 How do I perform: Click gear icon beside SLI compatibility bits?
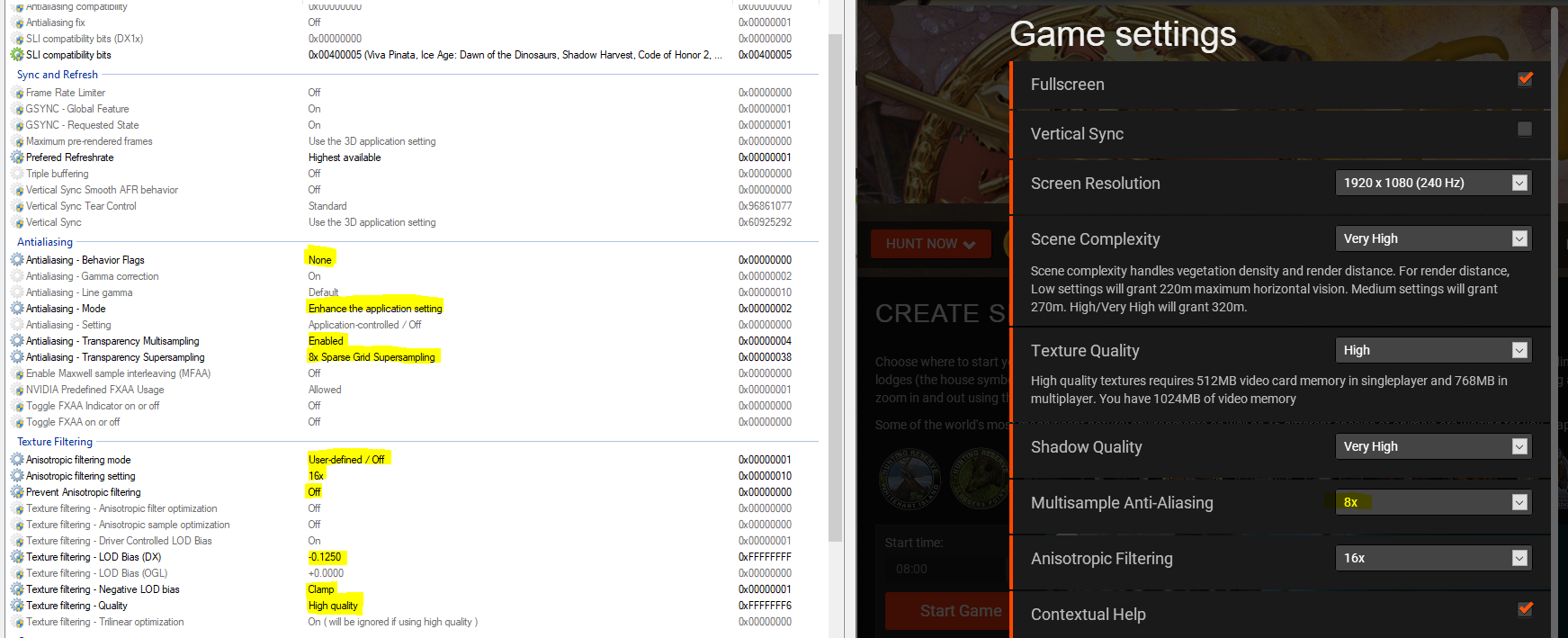pyautogui.click(x=17, y=55)
